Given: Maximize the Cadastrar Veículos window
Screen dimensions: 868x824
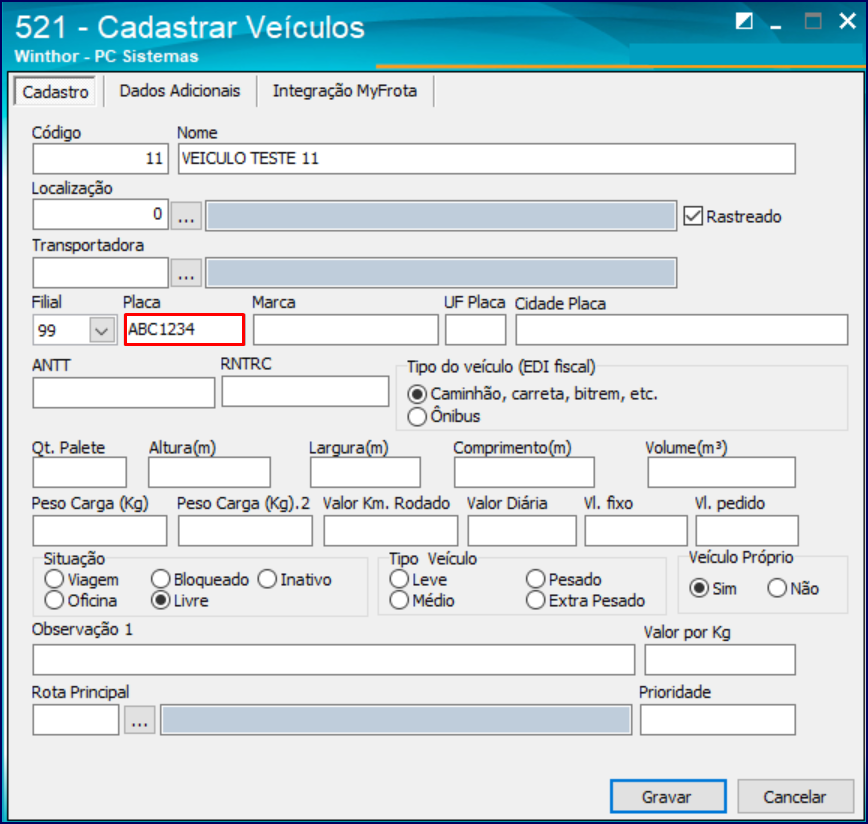Looking at the screenshot, I should [813, 22].
